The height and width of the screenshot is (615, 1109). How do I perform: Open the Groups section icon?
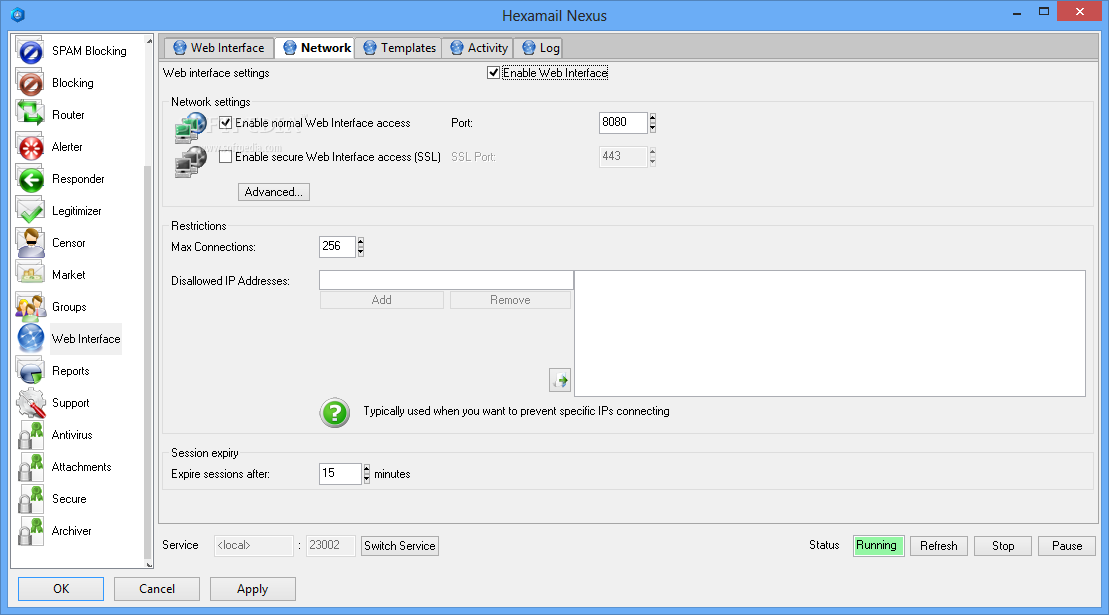pos(30,307)
